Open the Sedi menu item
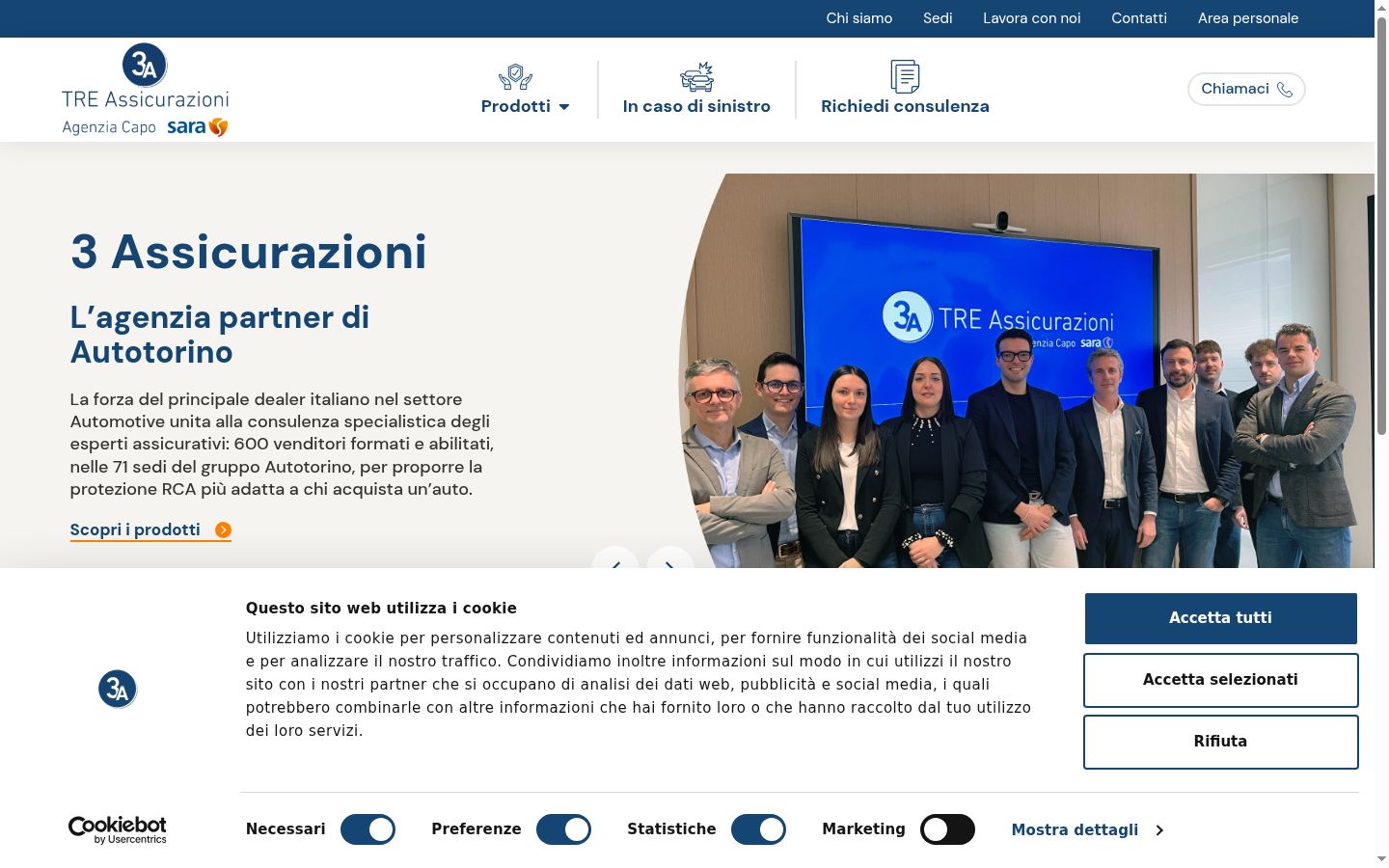1389x868 pixels. (938, 18)
